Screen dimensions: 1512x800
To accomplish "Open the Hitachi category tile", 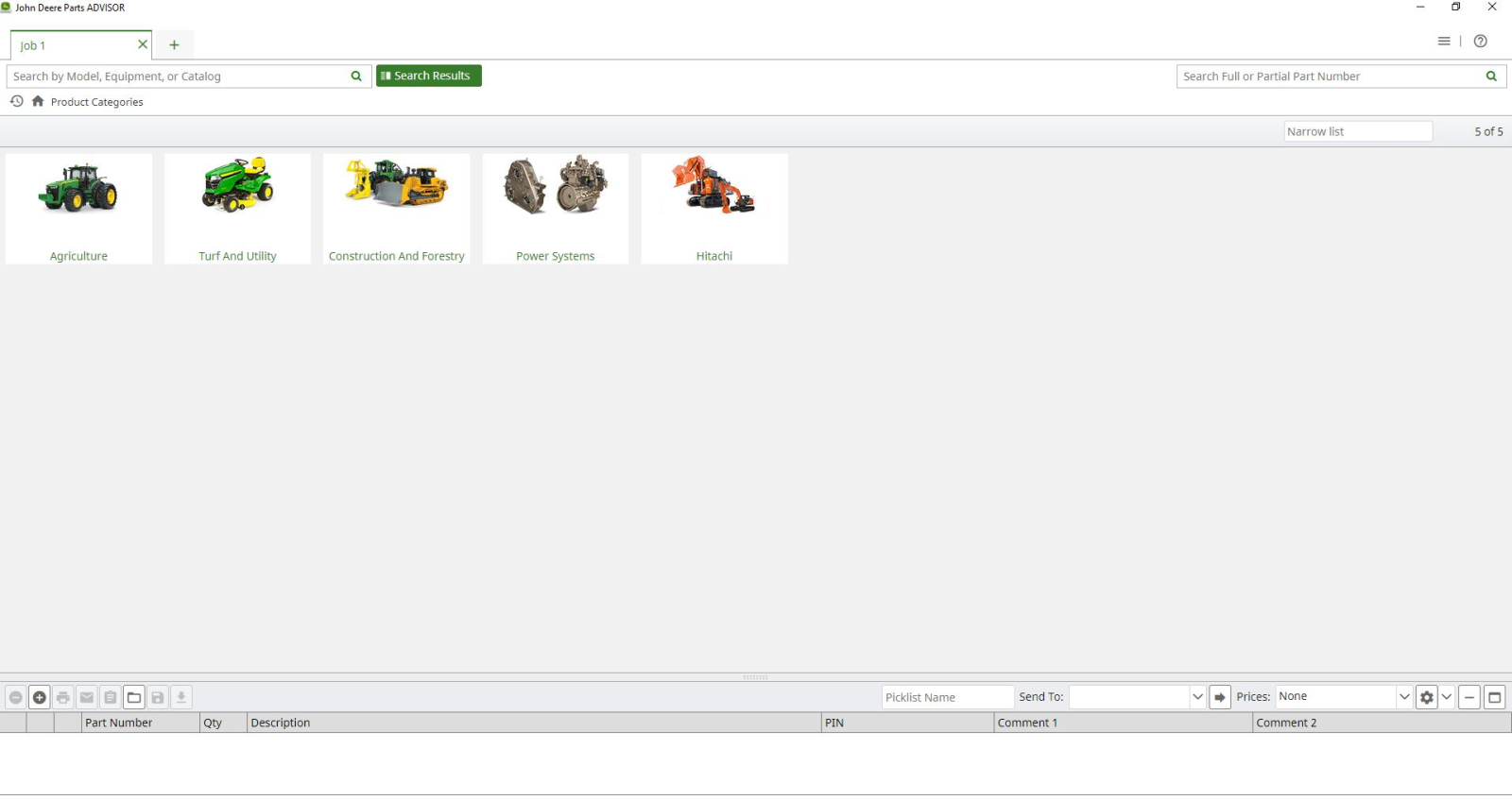I will point(714,209).
